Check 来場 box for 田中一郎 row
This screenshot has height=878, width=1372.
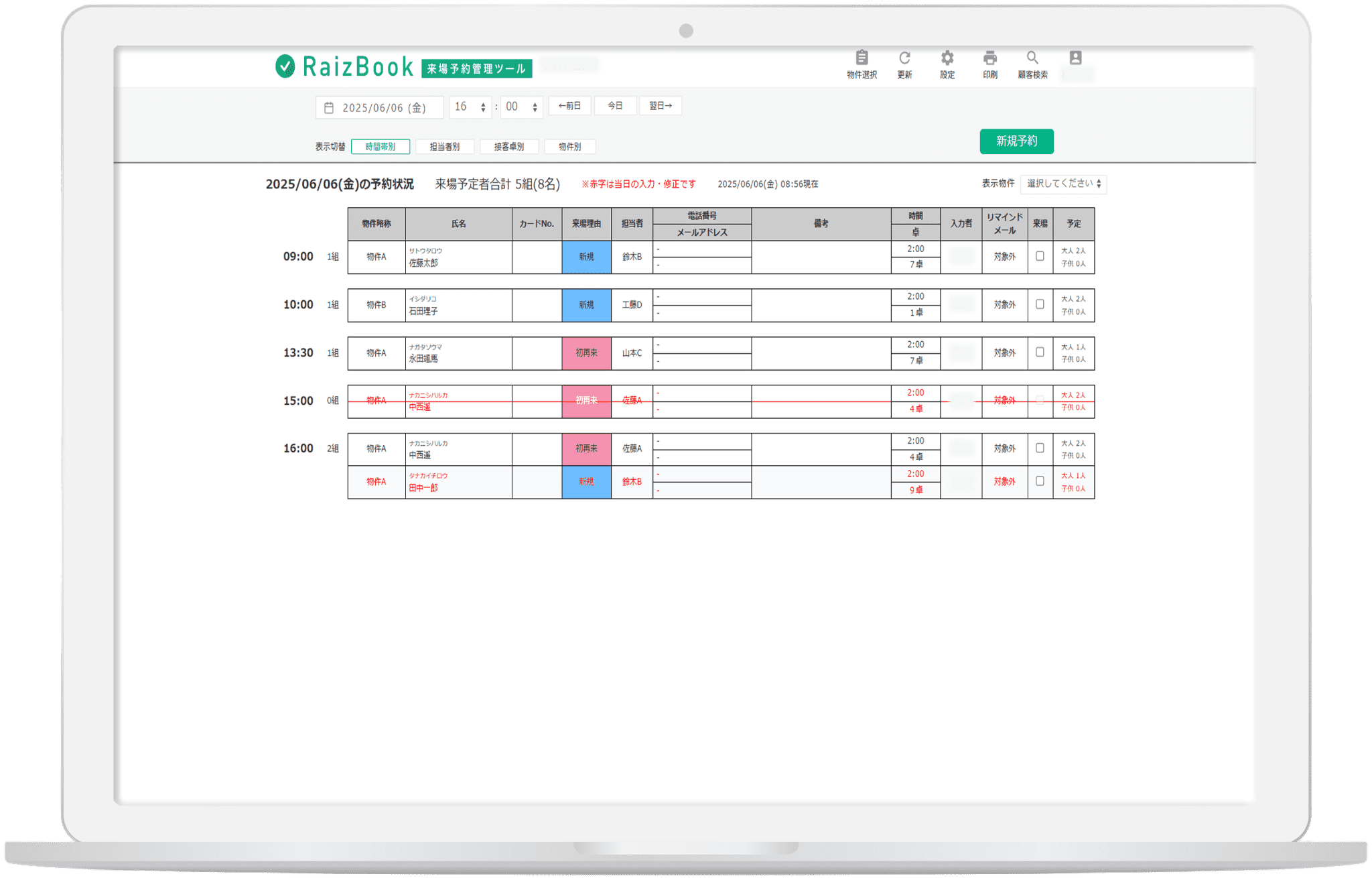coord(1040,481)
